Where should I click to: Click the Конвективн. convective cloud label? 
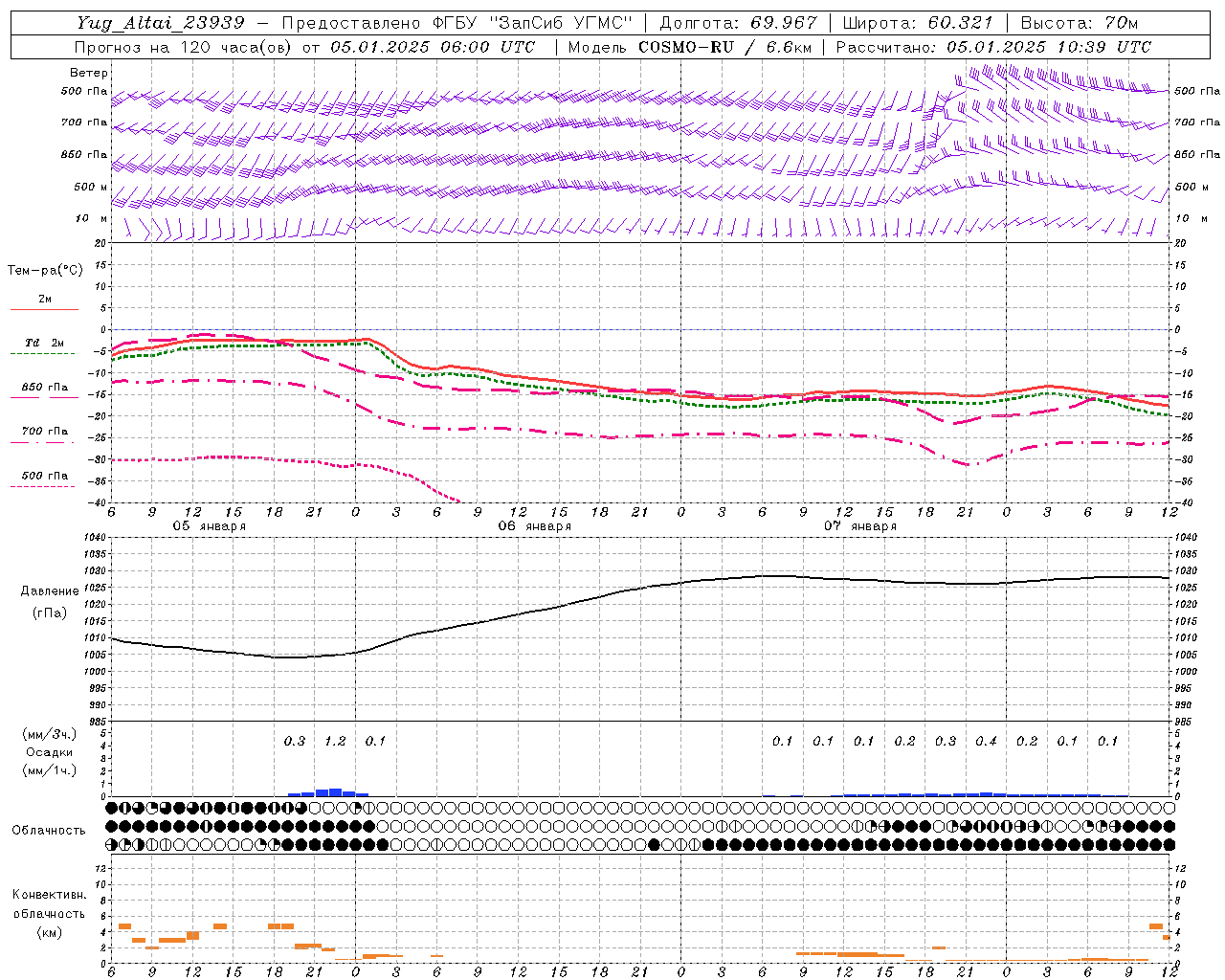click(x=49, y=895)
